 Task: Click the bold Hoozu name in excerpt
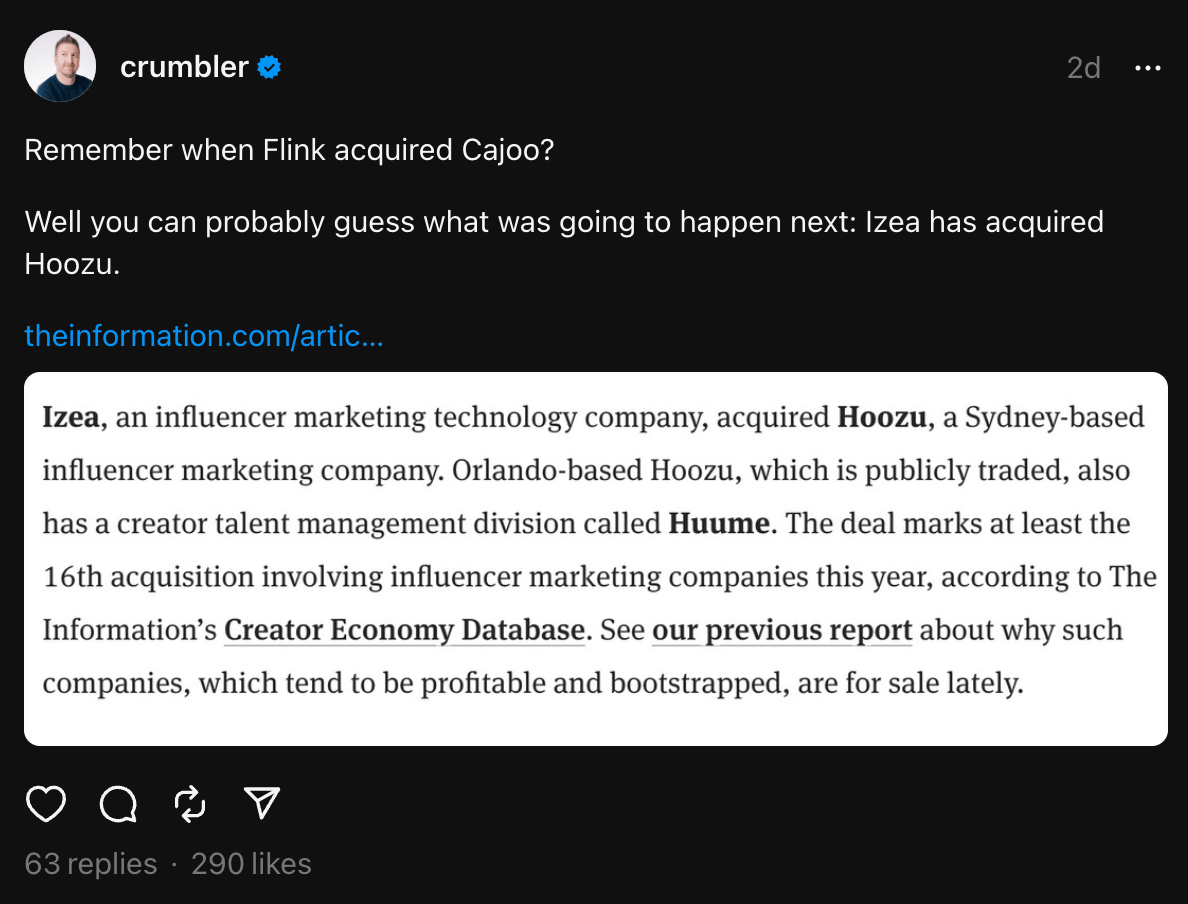tap(881, 417)
